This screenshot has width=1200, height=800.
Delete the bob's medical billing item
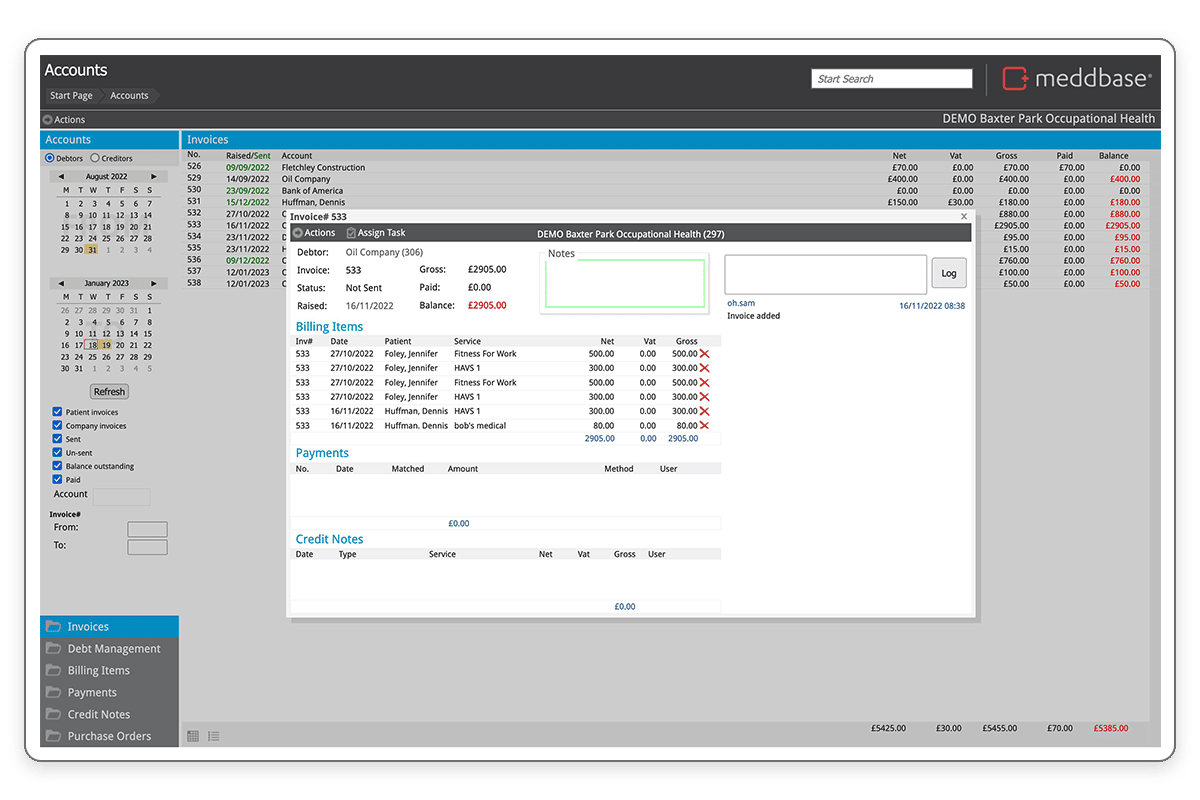coord(704,426)
